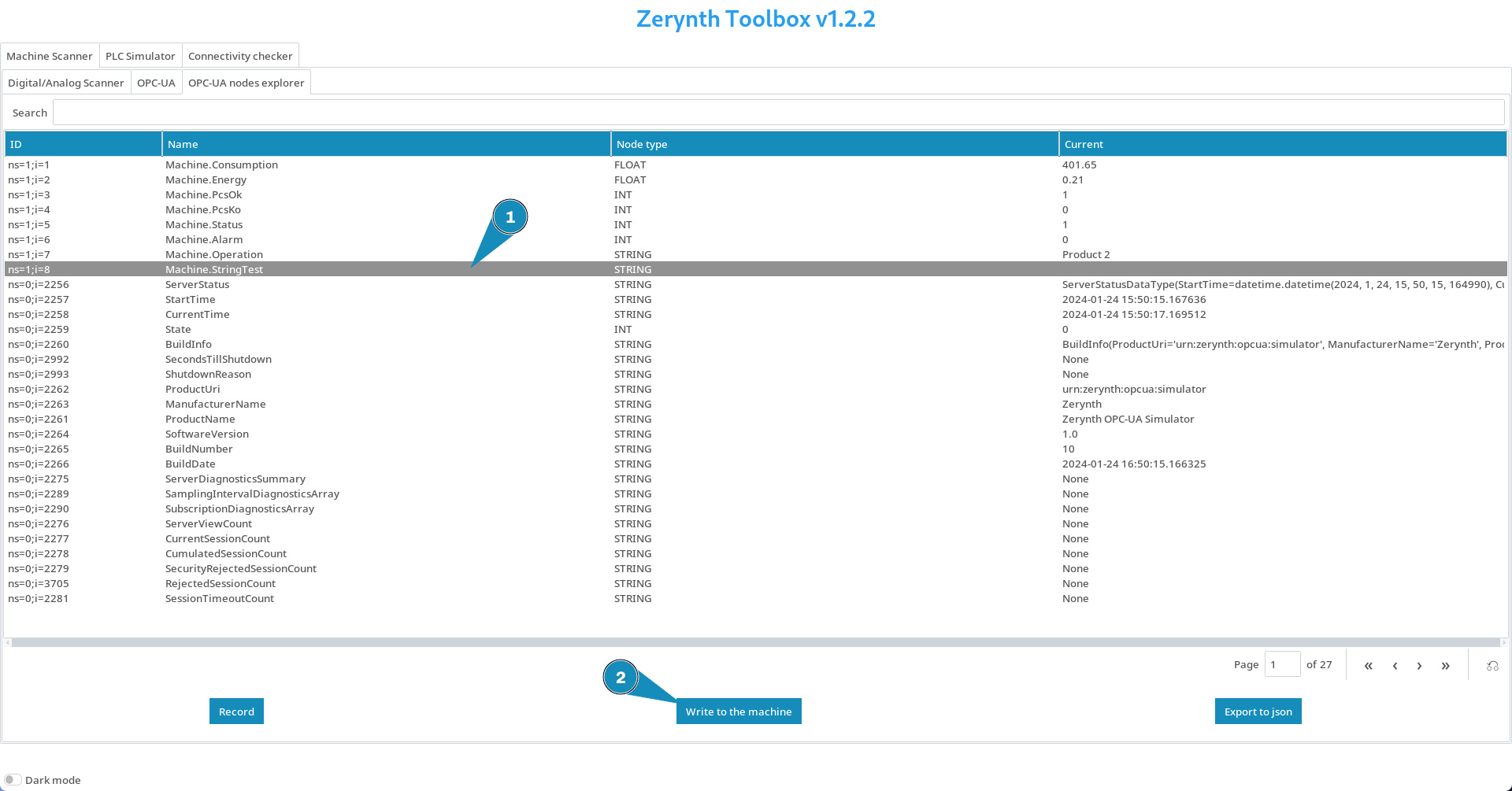Select the BuildInfo row
Screen dimensions: 1512x791
coord(756,344)
